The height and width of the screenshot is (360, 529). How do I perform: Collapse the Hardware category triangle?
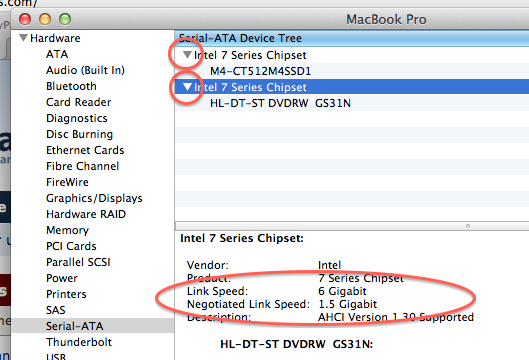23,38
